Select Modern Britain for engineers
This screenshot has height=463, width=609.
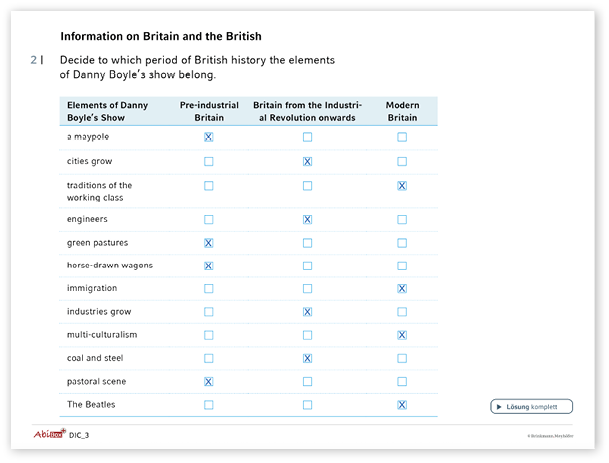[402, 219]
